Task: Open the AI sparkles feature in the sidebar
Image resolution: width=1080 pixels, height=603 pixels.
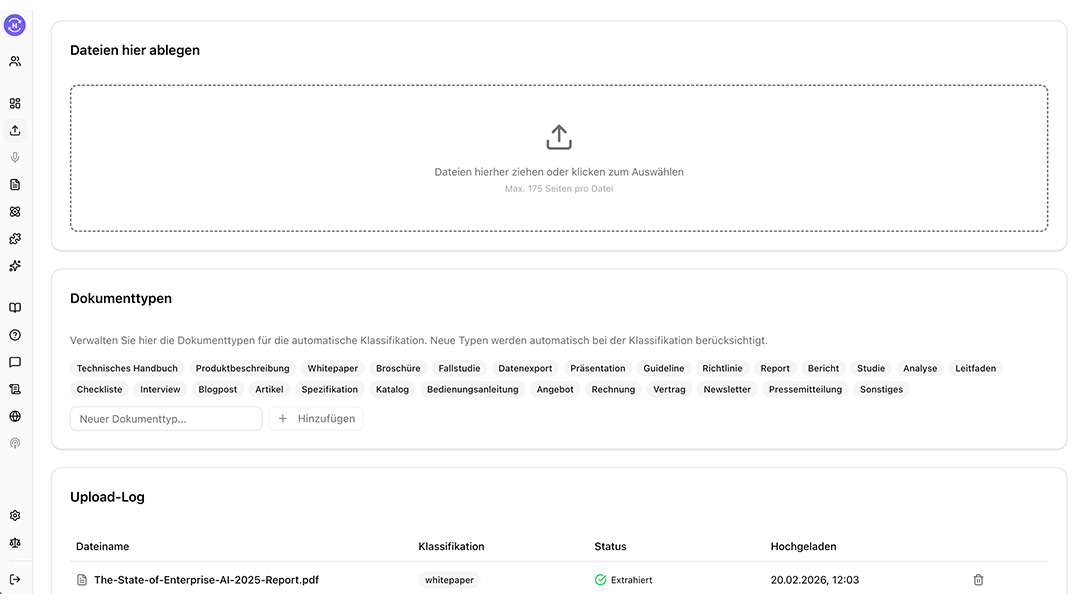Action: tap(14, 265)
